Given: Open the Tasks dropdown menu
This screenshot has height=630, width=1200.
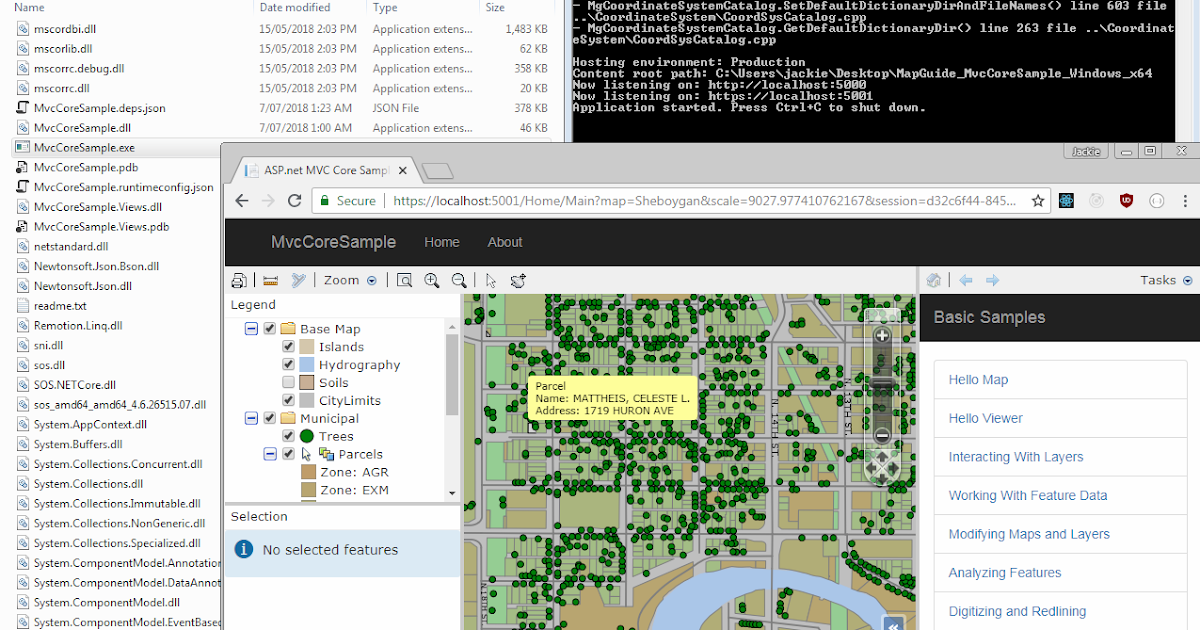Looking at the screenshot, I should [x=1186, y=280].
